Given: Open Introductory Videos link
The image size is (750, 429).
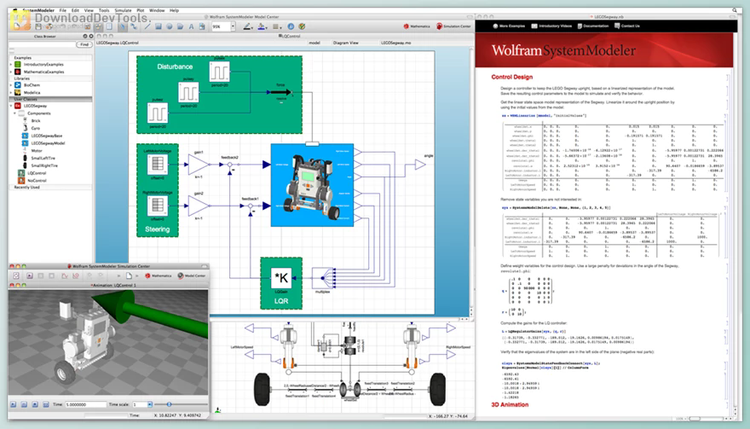Looking at the screenshot, I should click(551, 26).
